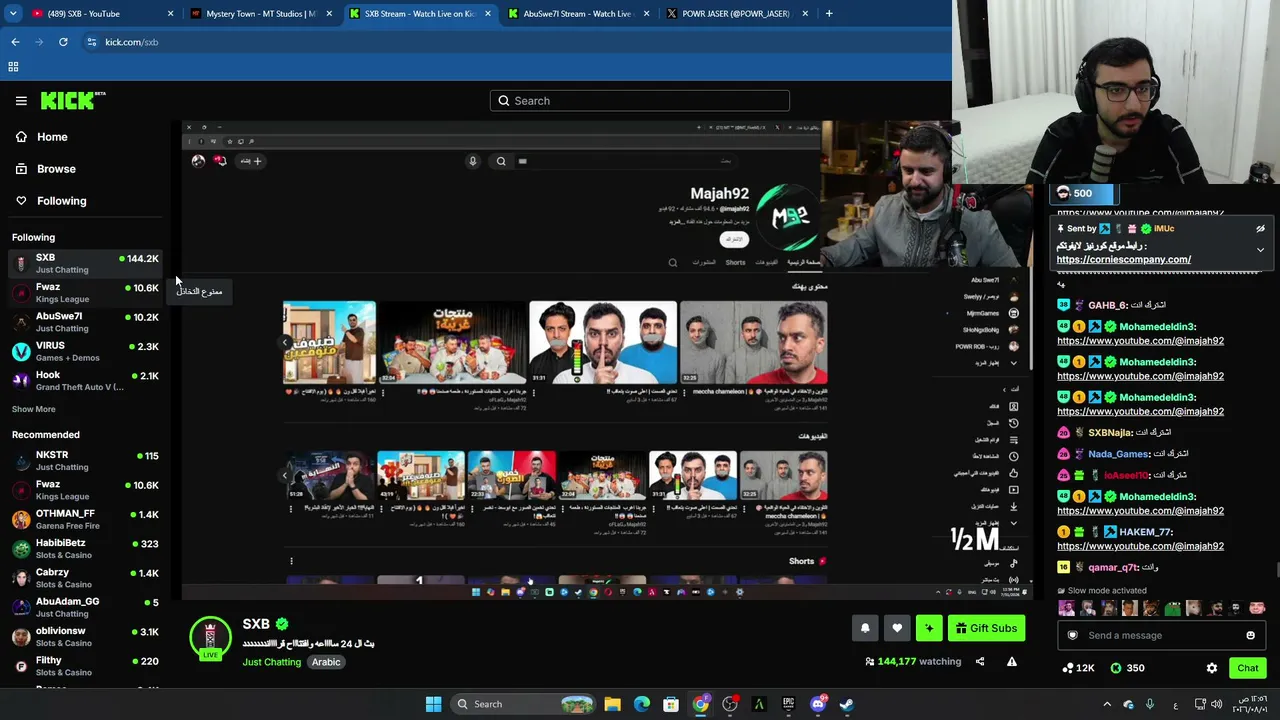Launch Microsoft Edge from the taskbar
This screenshot has width=1280, height=720.
[x=642, y=704]
